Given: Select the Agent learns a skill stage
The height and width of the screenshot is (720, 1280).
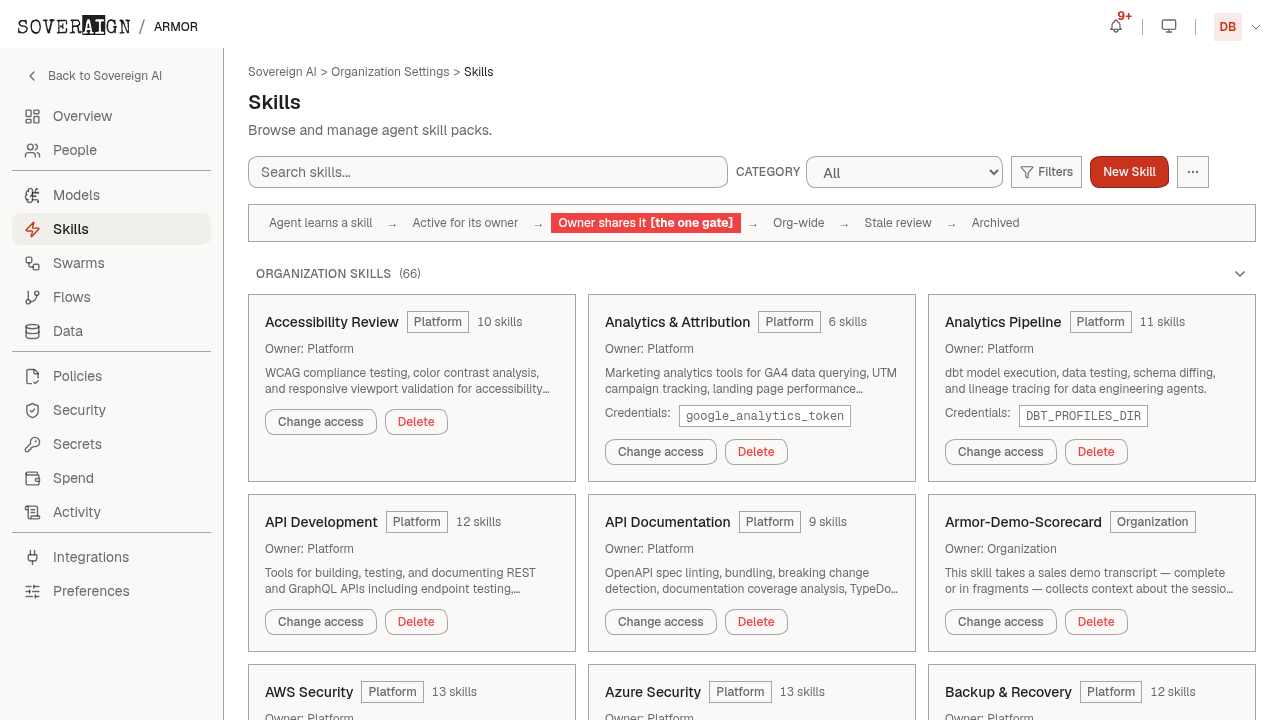Looking at the screenshot, I should (x=321, y=223).
